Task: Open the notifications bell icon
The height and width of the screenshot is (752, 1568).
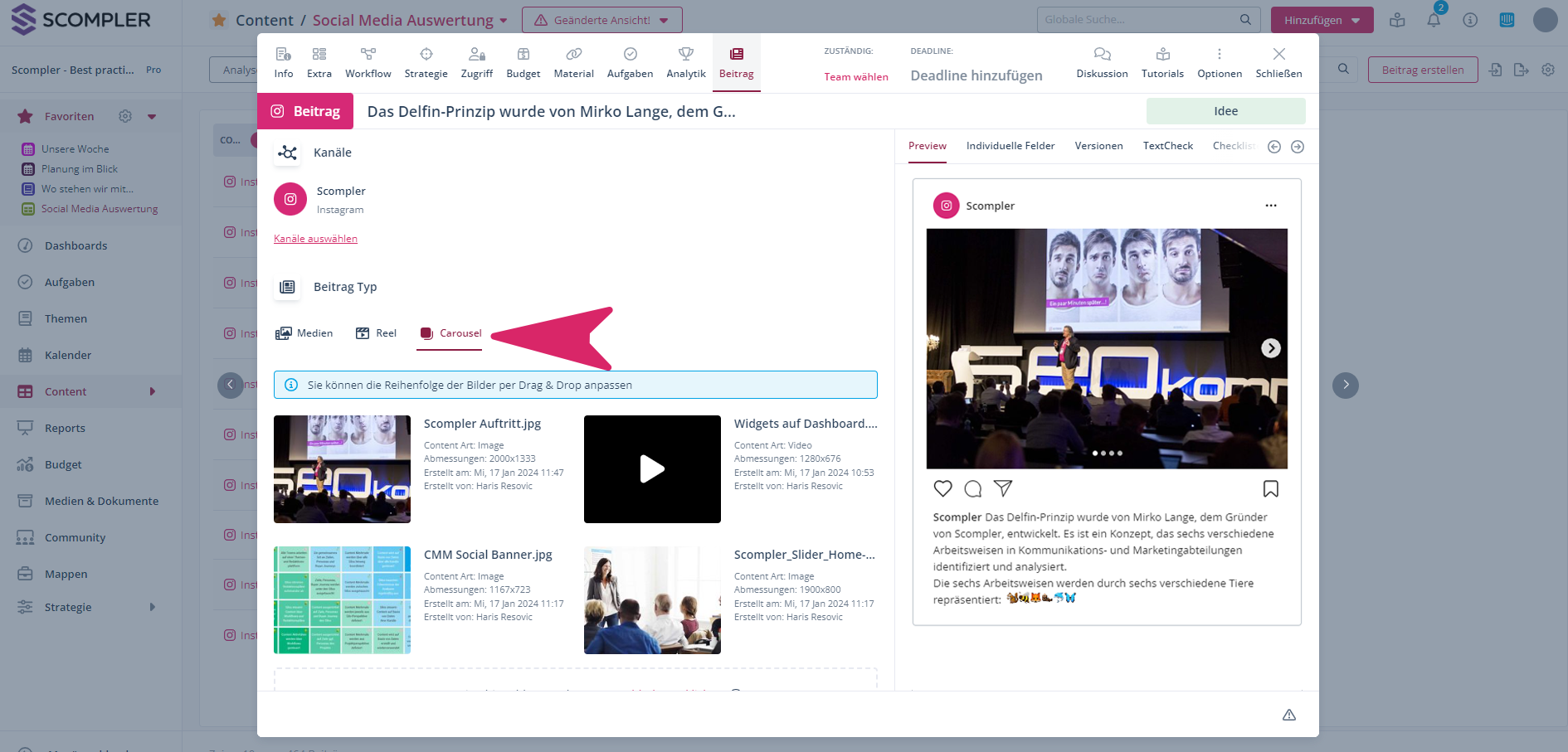Action: pos(1434,20)
